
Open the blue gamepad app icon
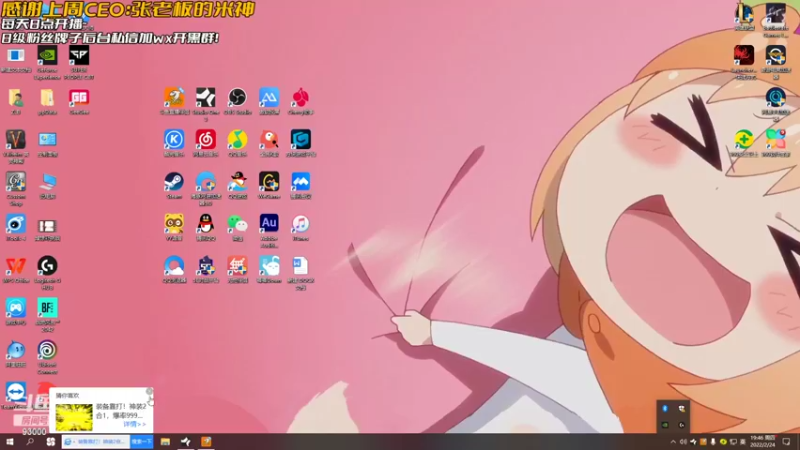click(16, 308)
